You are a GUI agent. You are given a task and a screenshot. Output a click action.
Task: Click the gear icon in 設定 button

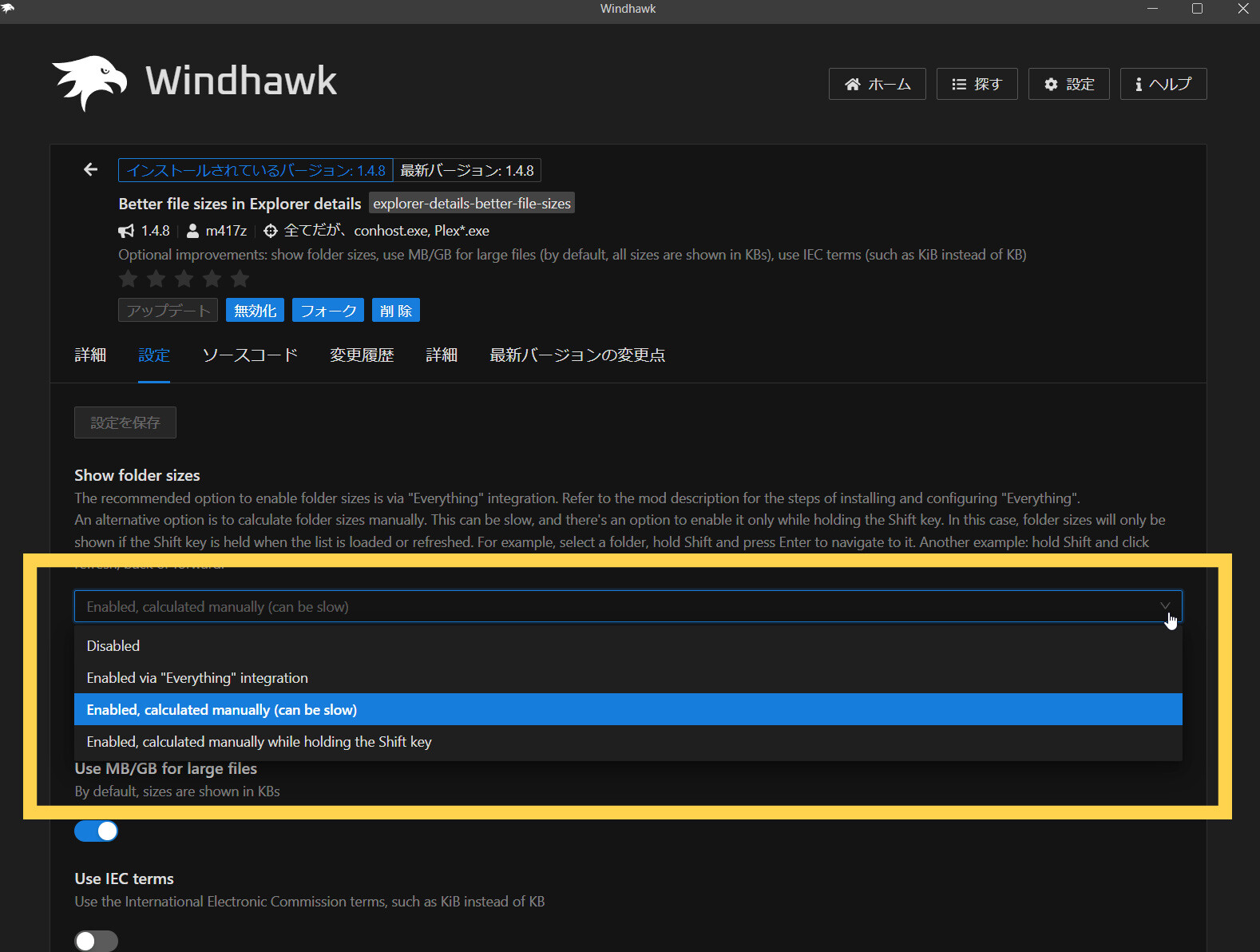click(x=1051, y=84)
